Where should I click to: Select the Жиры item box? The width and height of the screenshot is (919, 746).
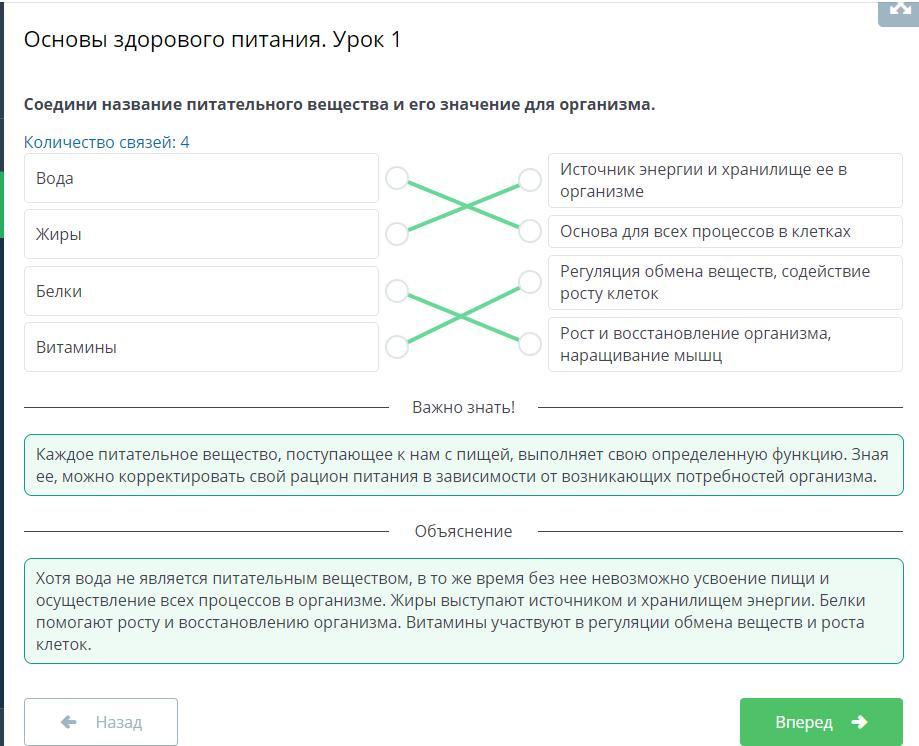[201, 234]
